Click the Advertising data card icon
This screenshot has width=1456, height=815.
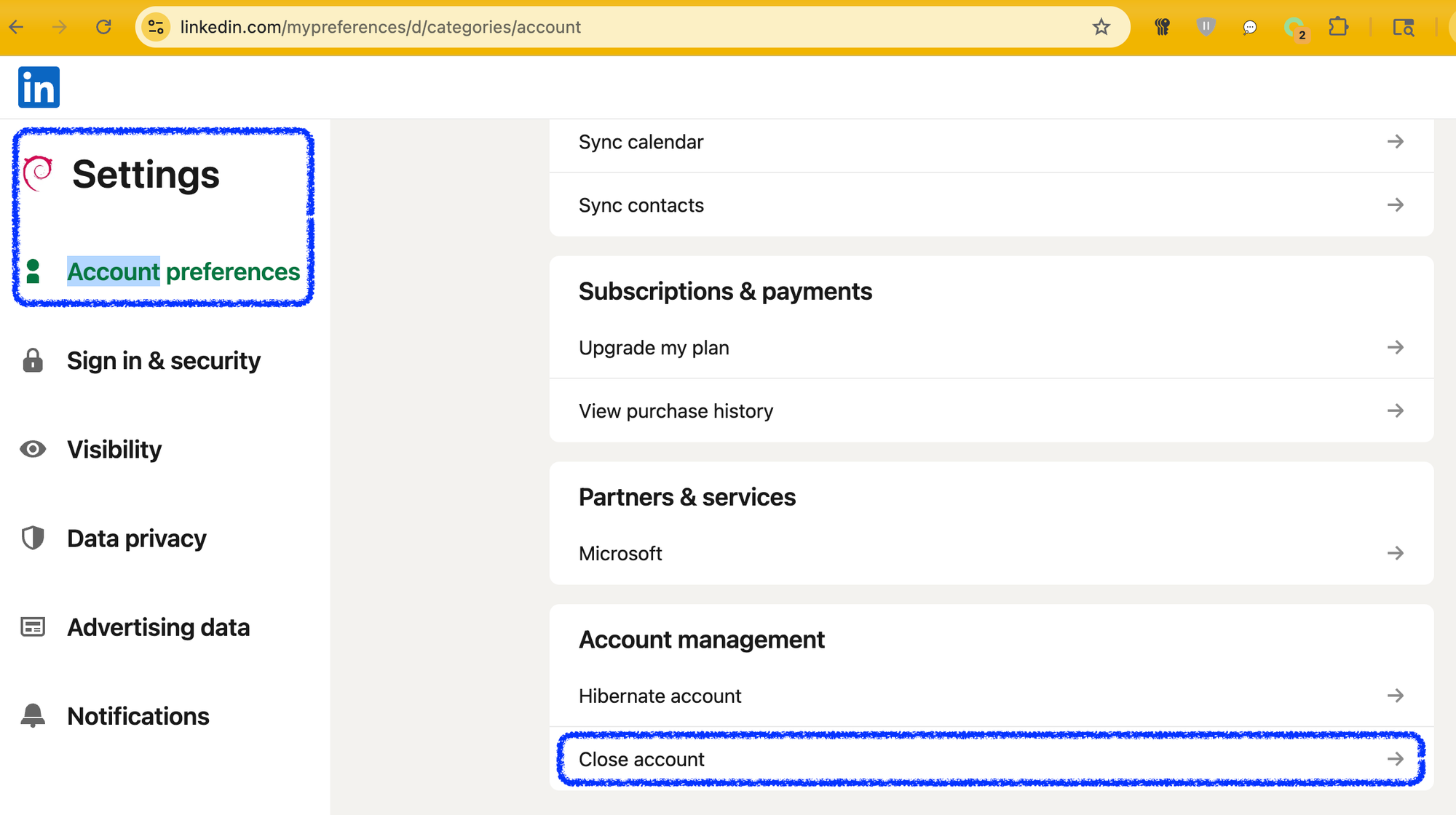[x=33, y=627]
